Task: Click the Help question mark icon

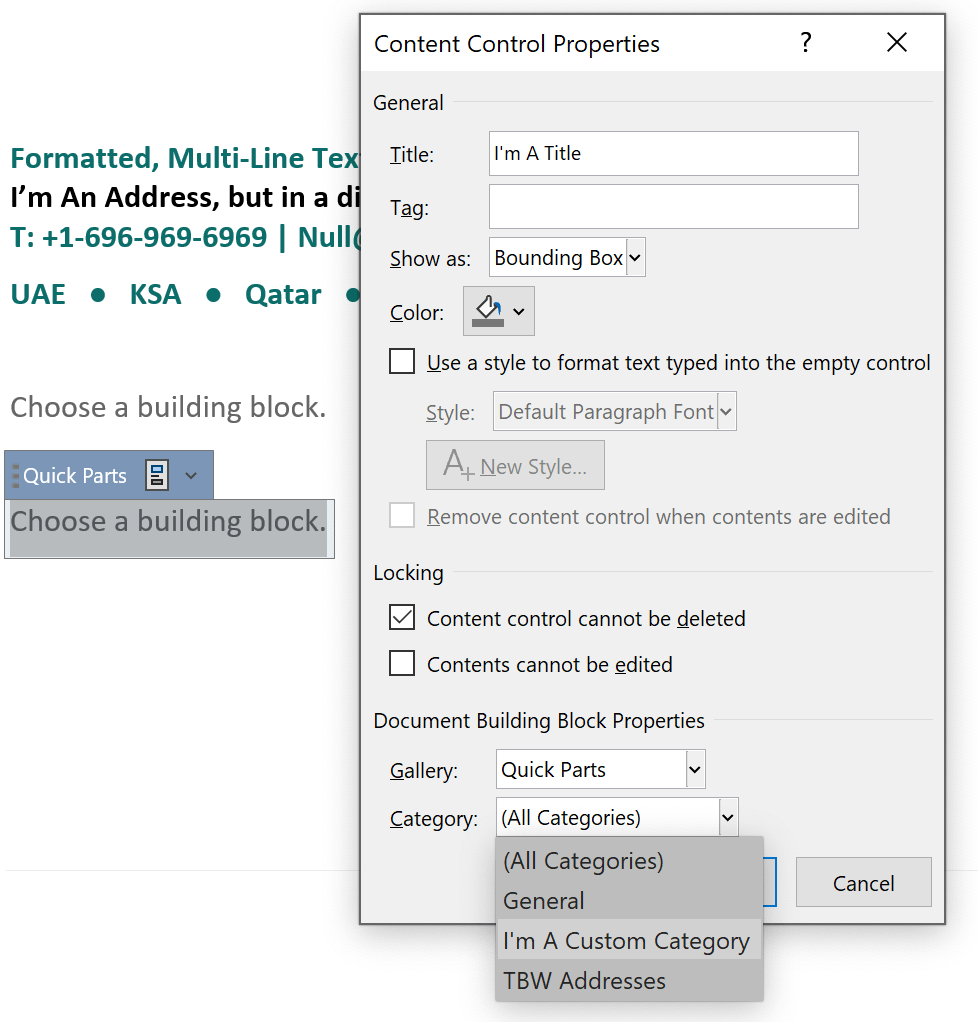Action: click(x=806, y=43)
